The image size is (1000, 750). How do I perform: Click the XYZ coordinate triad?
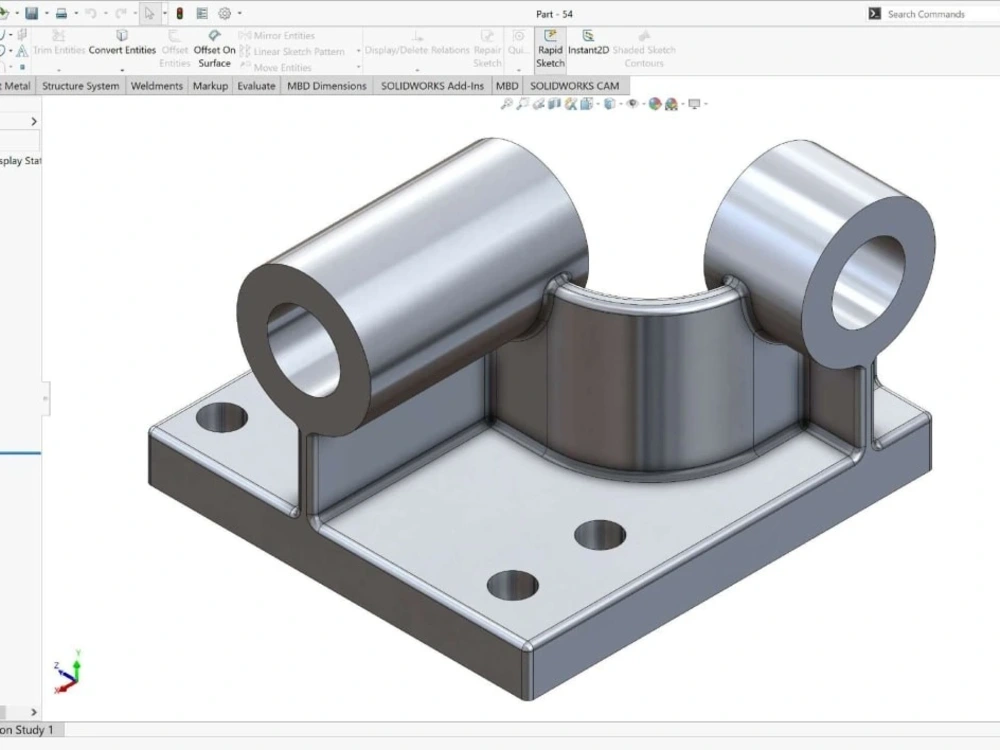pyautogui.click(x=67, y=672)
